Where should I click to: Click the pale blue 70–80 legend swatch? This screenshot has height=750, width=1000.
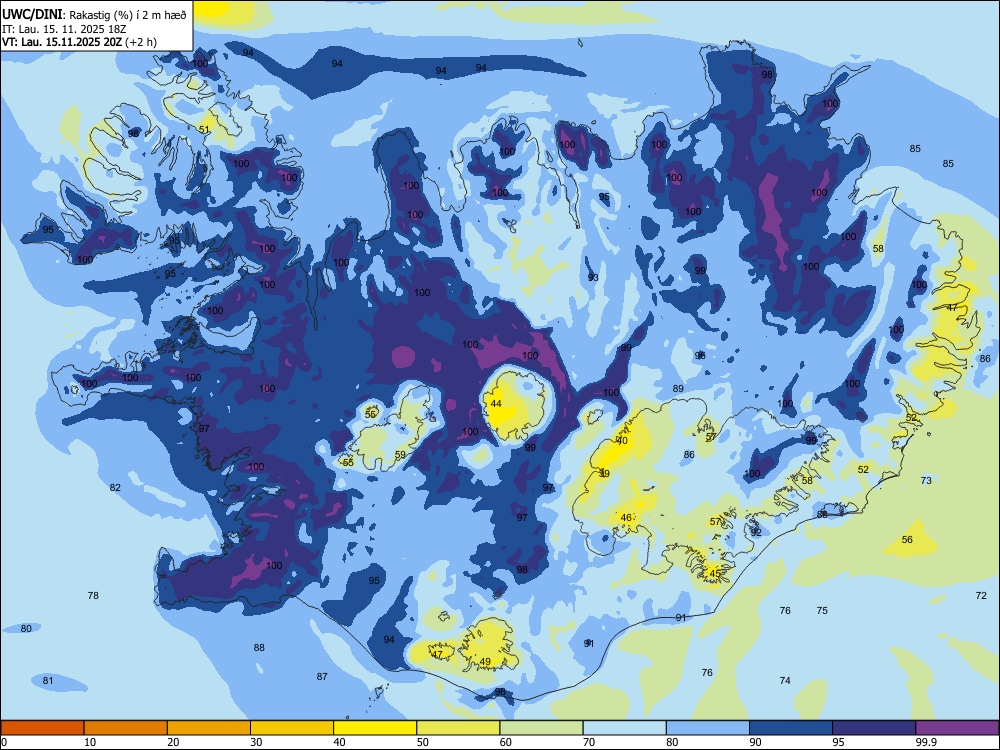click(624, 728)
